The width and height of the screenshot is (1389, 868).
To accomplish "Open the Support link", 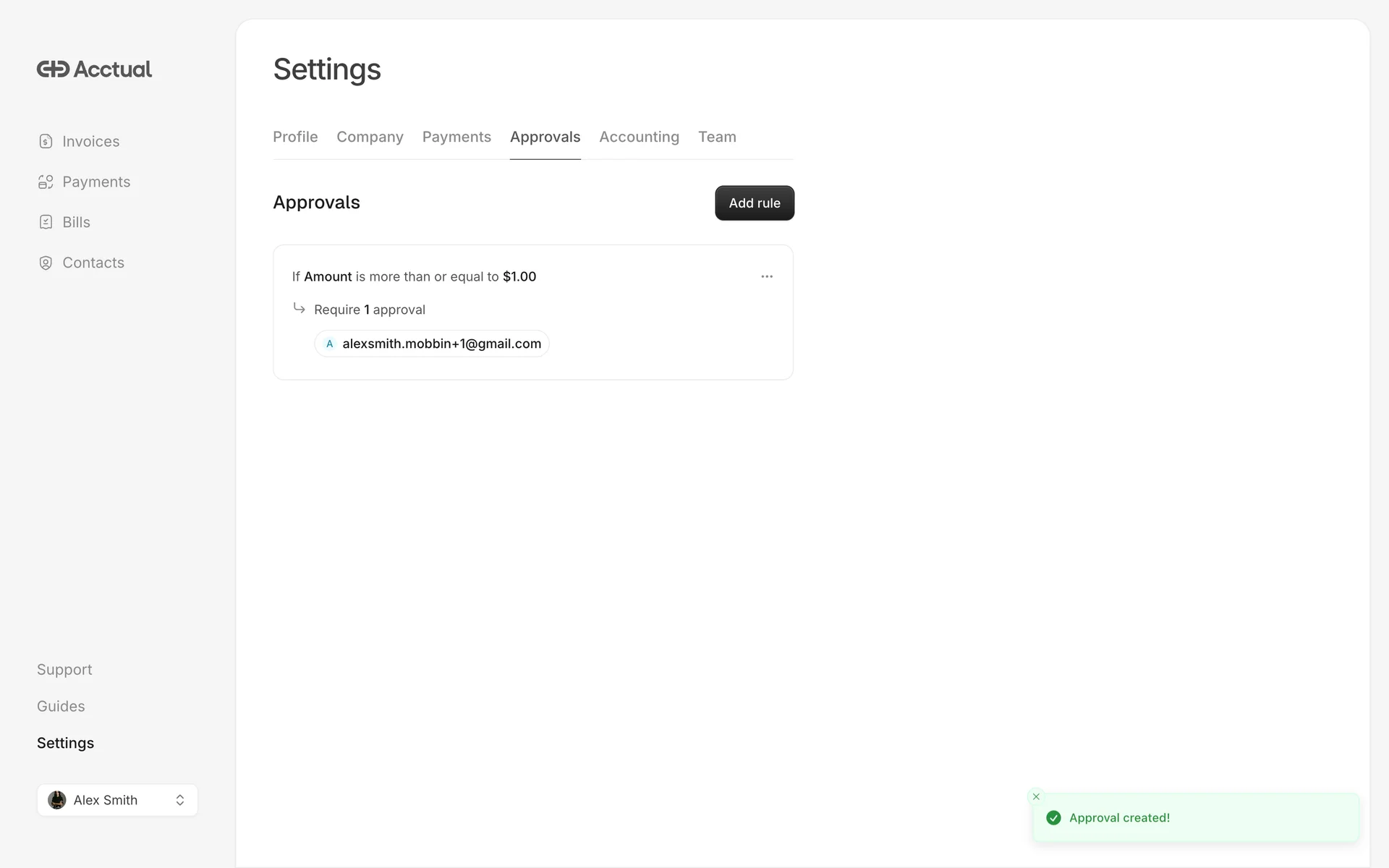I will pyautogui.click(x=64, y=670).
